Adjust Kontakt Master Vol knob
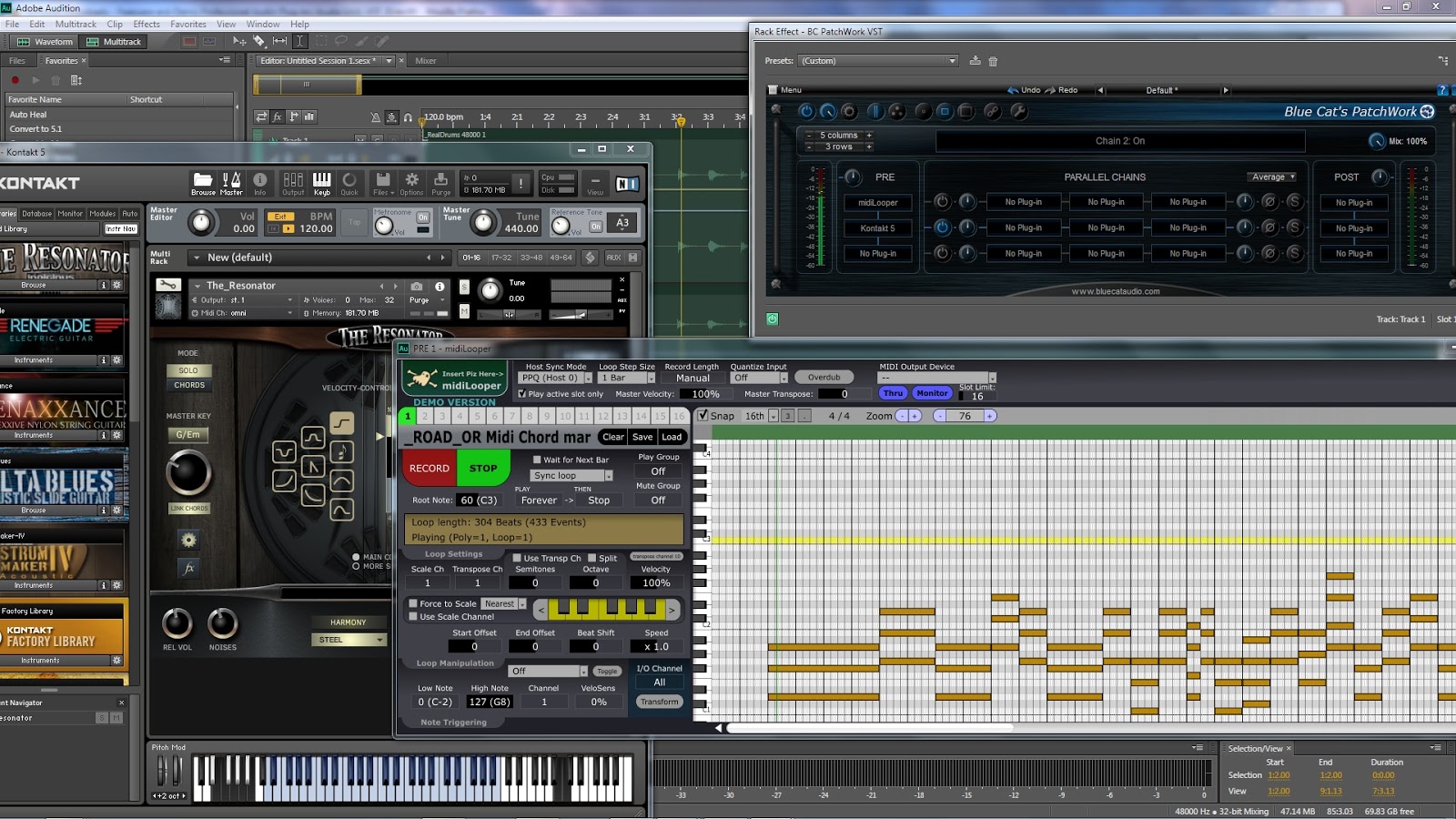Image resolution: width=1456 pixels, height=819 pixels. (201, 222)
